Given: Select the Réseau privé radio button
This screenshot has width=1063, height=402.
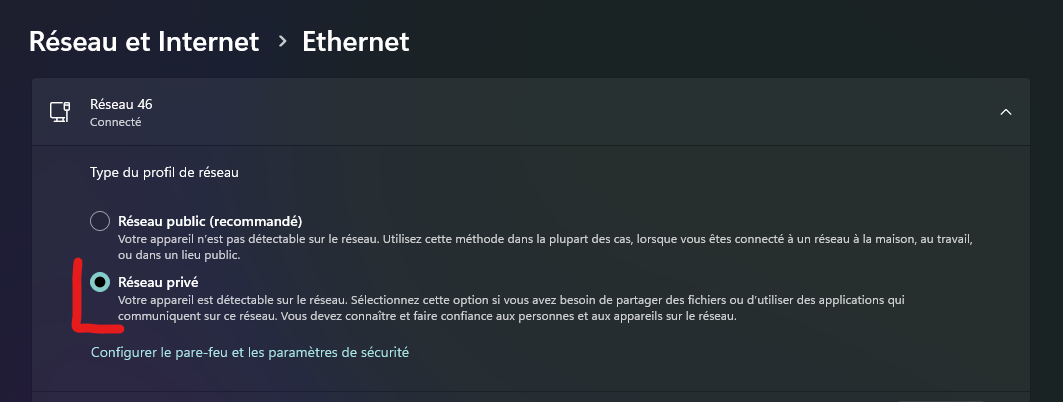Looking at the screenshot, I should tap(100, 282).
